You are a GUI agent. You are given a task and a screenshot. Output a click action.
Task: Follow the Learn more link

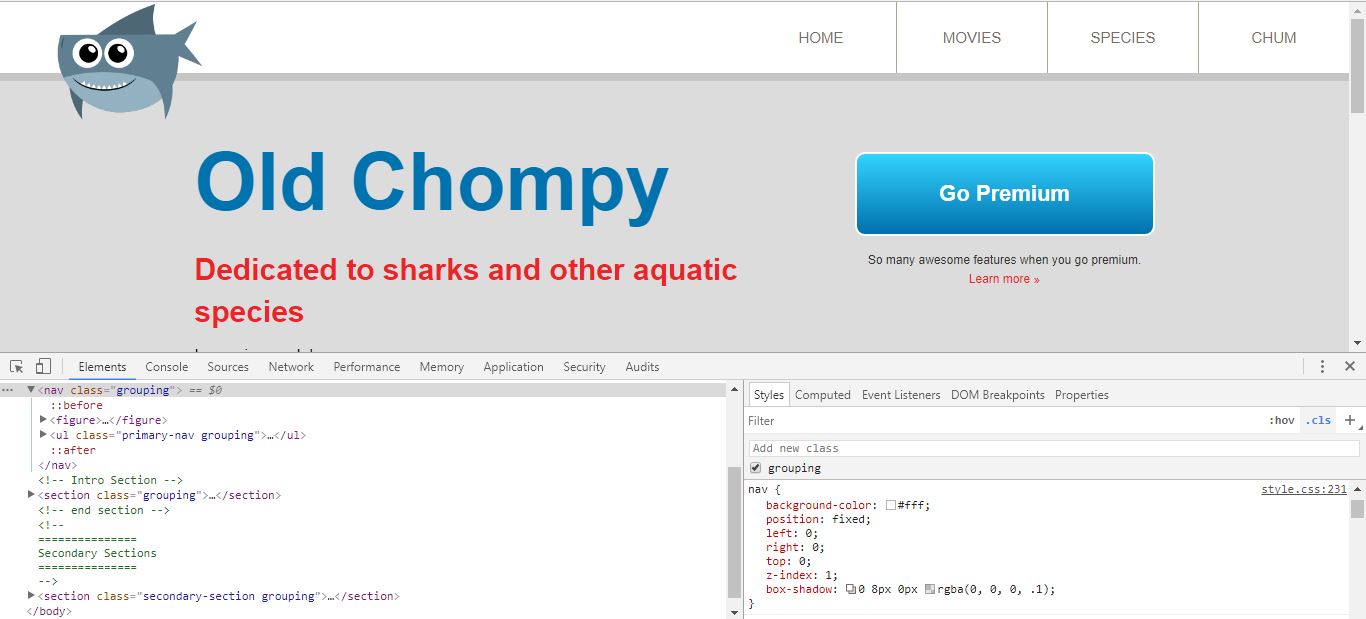(x=1004, y=279)
